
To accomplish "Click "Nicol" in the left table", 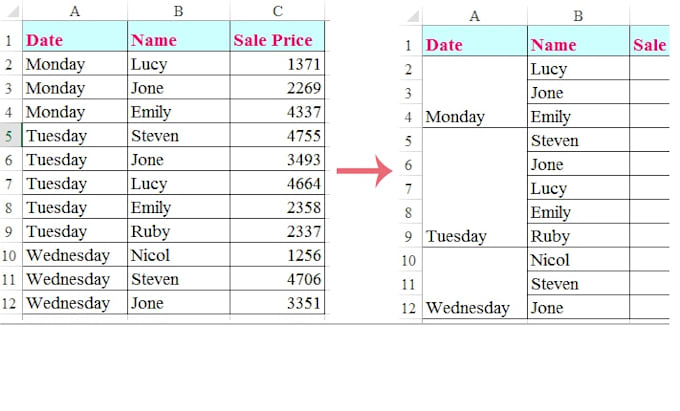I will [178, 255].
